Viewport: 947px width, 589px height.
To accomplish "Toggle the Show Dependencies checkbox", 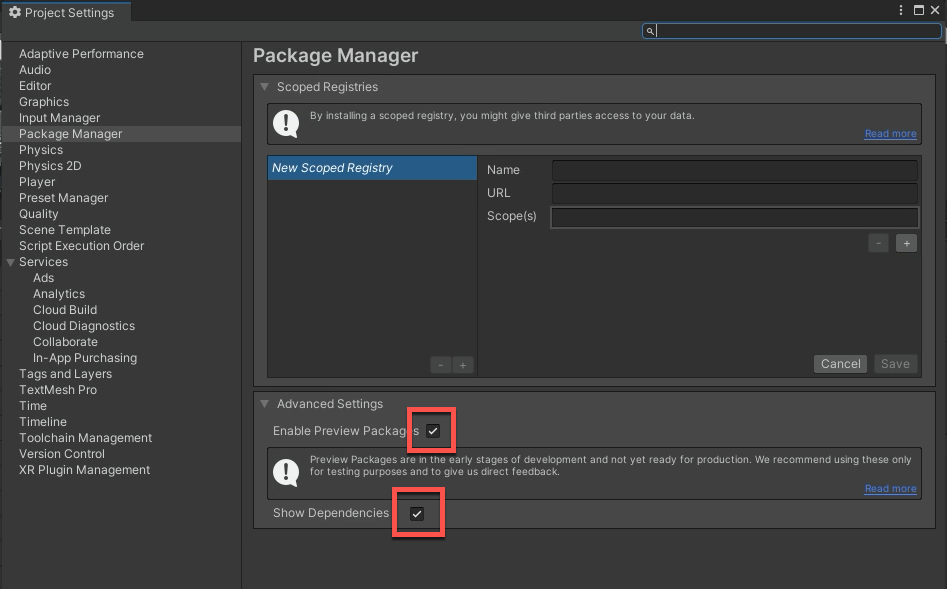I will (417, 512).
